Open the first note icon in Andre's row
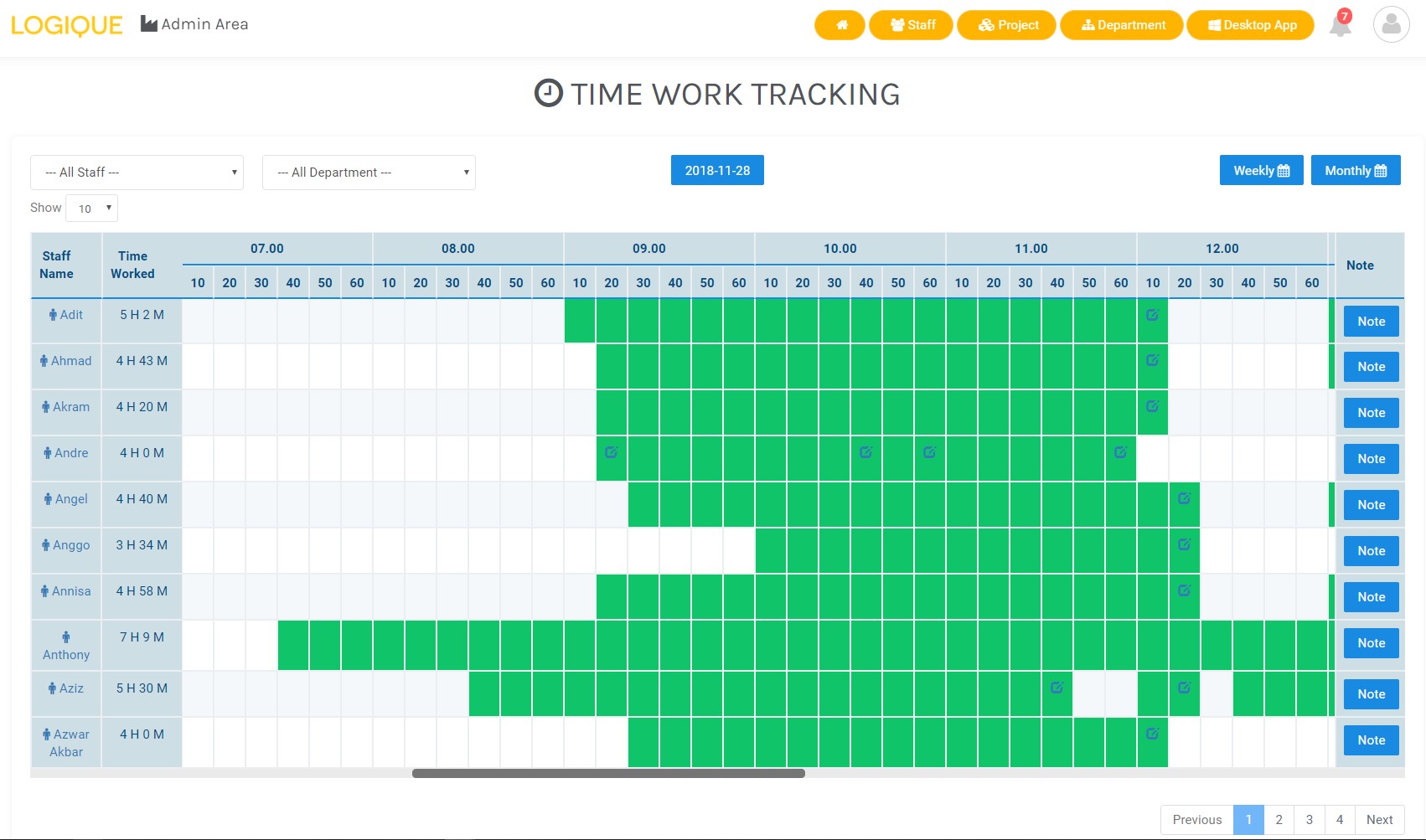Screen dimensions: 1426x840 point(611,452)
